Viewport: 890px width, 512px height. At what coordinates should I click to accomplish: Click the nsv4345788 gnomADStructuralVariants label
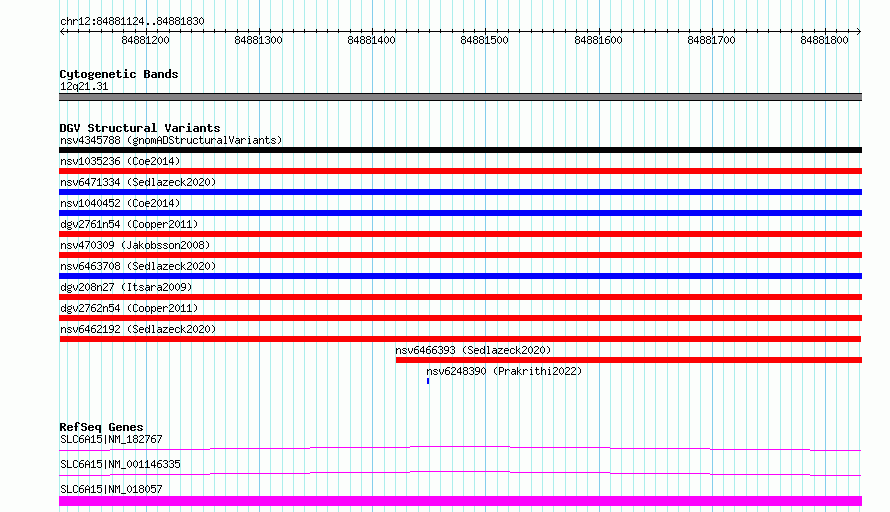[x=171, y=140]
